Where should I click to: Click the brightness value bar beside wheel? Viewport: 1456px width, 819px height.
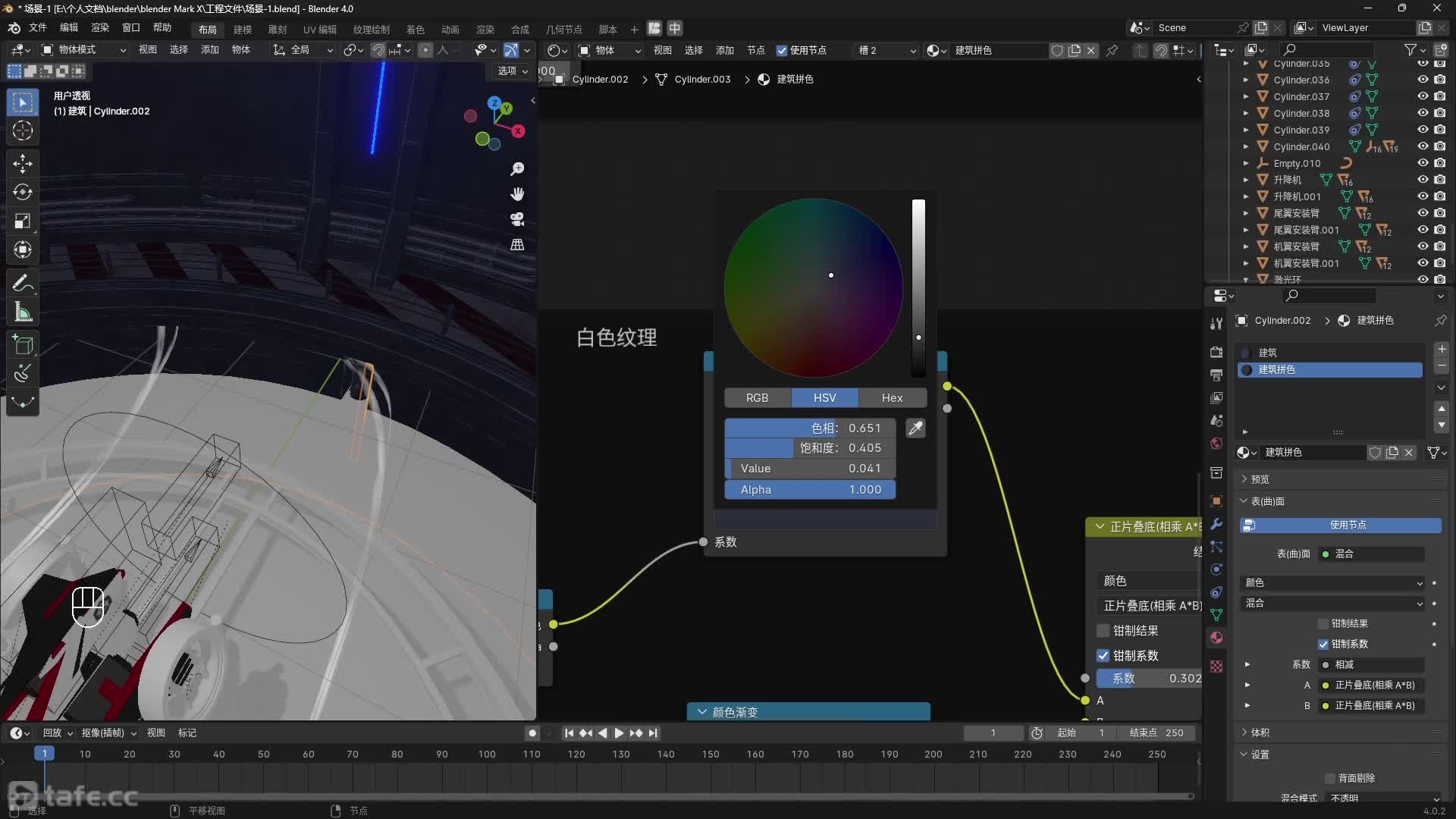point(918,288)
